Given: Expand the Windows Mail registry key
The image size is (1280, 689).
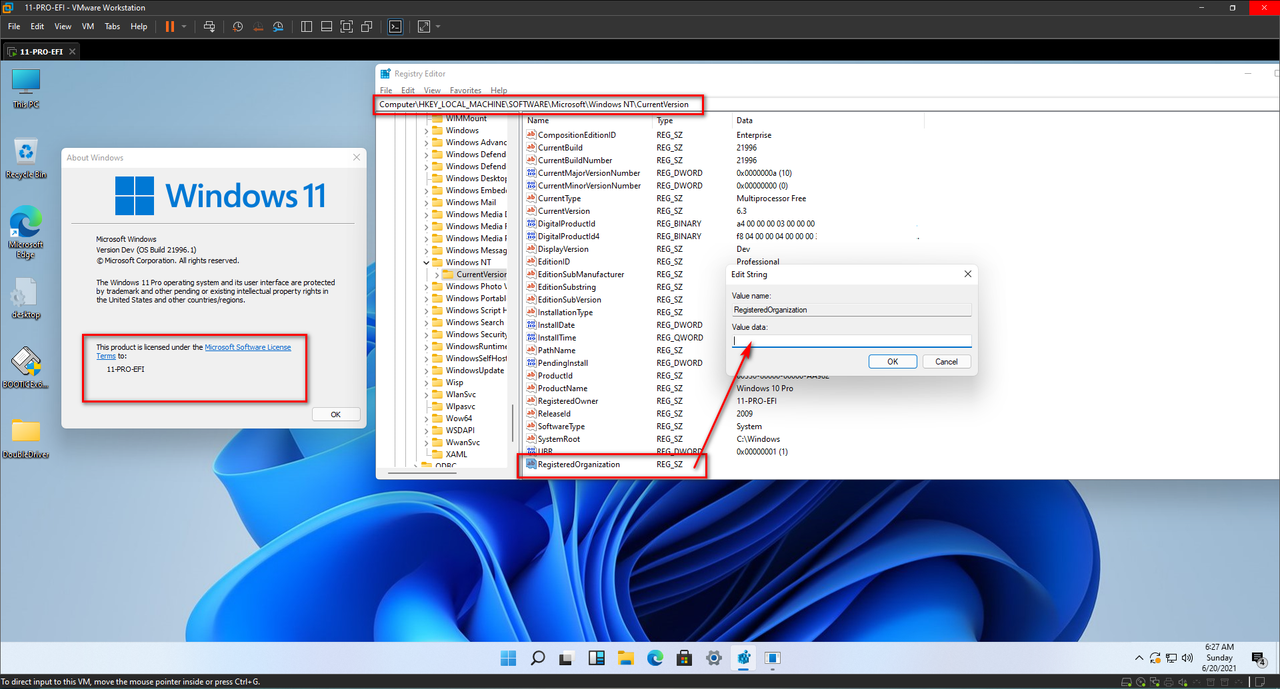Looking at the screenshot, I should (427, 202).
